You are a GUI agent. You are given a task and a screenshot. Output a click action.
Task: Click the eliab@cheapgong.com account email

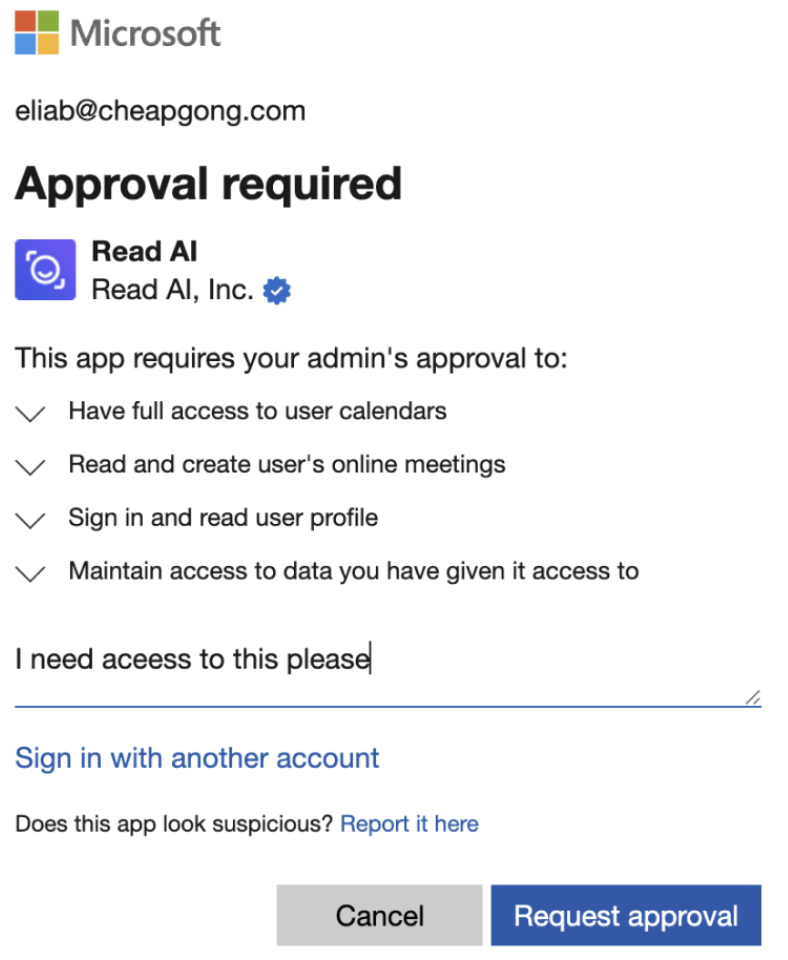point(160,111)
